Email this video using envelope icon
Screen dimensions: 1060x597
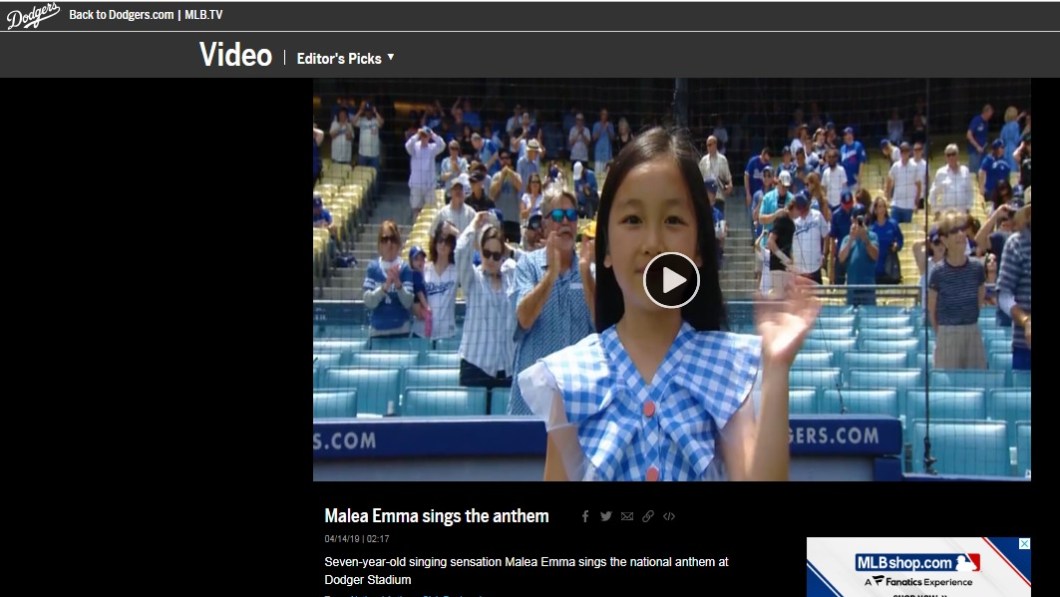click(x=627, y=517)
